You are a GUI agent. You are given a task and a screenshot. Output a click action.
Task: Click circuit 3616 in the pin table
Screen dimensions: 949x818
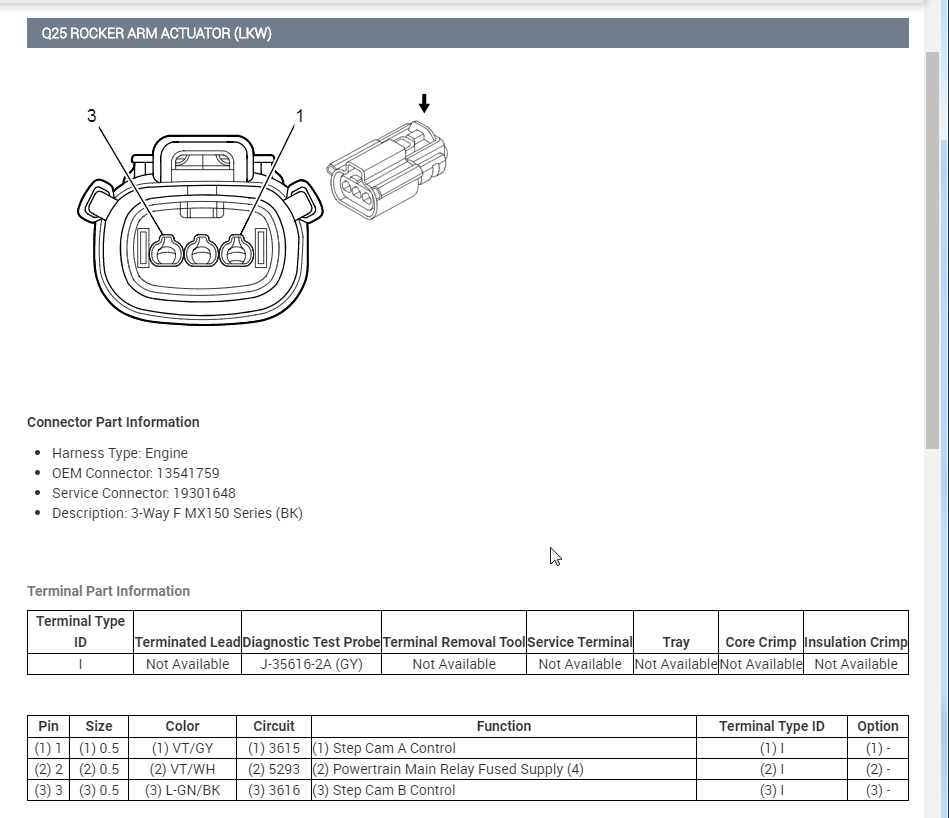click(274, 790)
